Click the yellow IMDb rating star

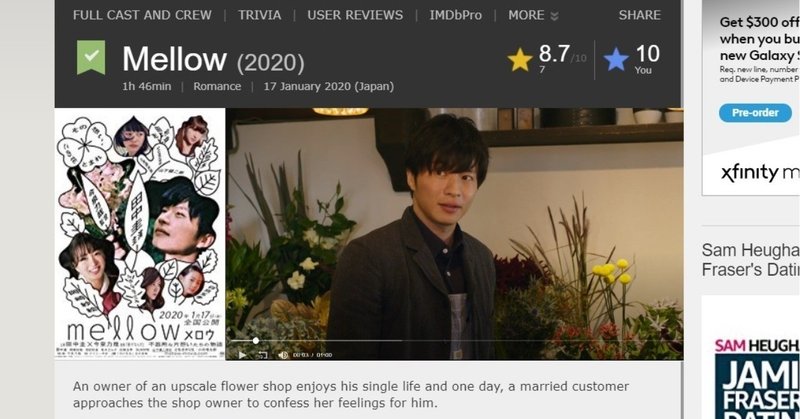(x=520, y=59)
